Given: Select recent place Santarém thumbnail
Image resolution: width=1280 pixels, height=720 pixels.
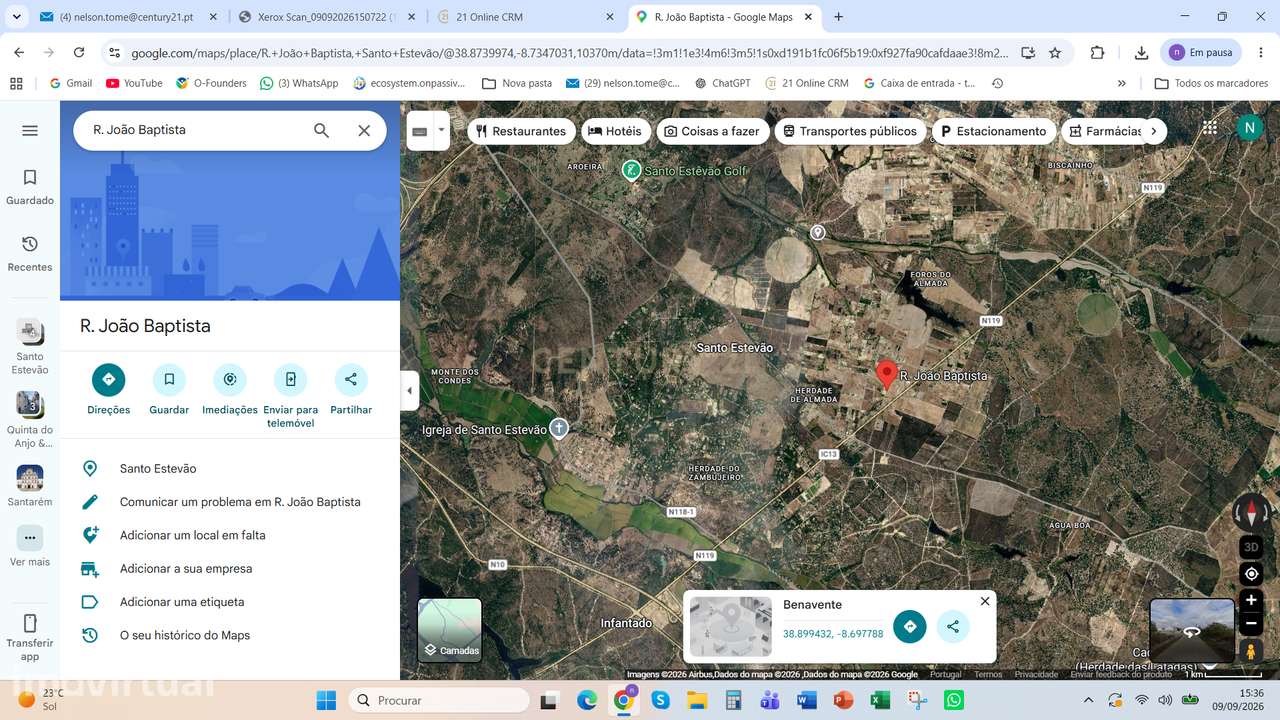Looking at the screenshot, I should (x=30, y=478).
